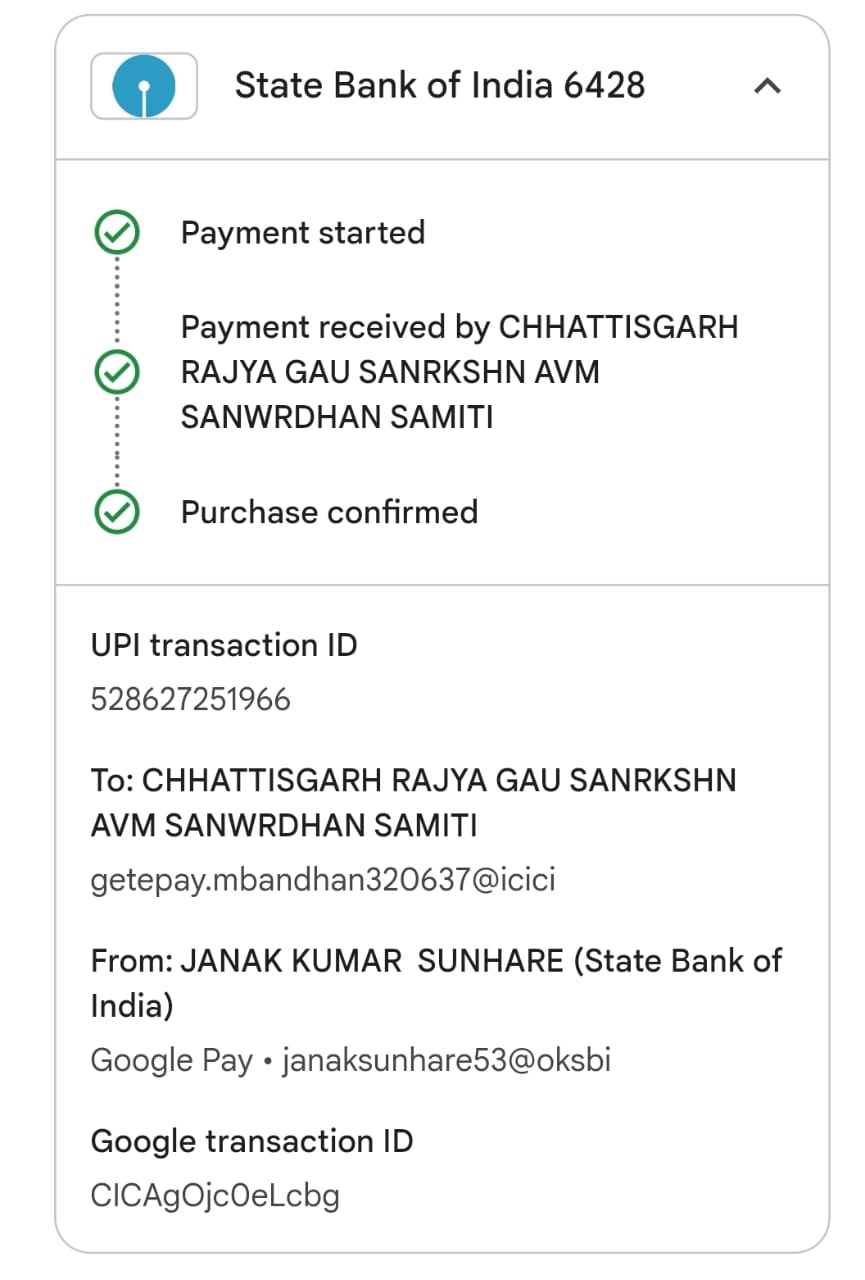Image resolution: width=865 pixels, height=1280 pixels.
Task: Click the Payment started checkmark icon
Action: coord(117,234)
